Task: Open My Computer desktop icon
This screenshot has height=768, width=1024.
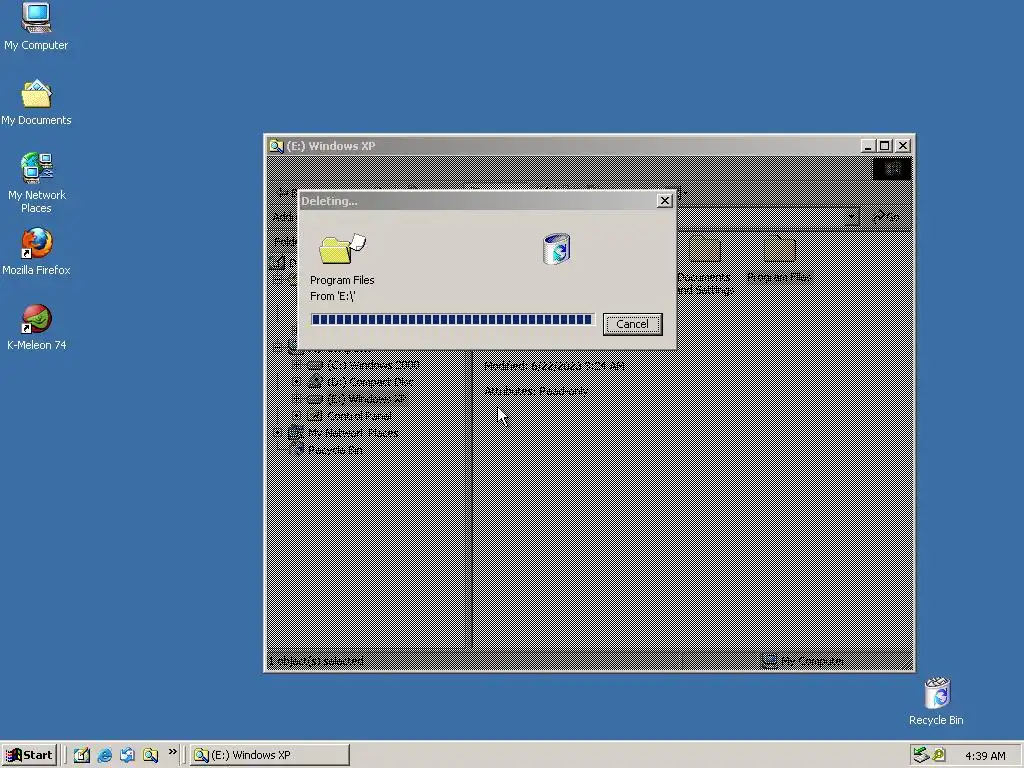Action: coord(36,27)
